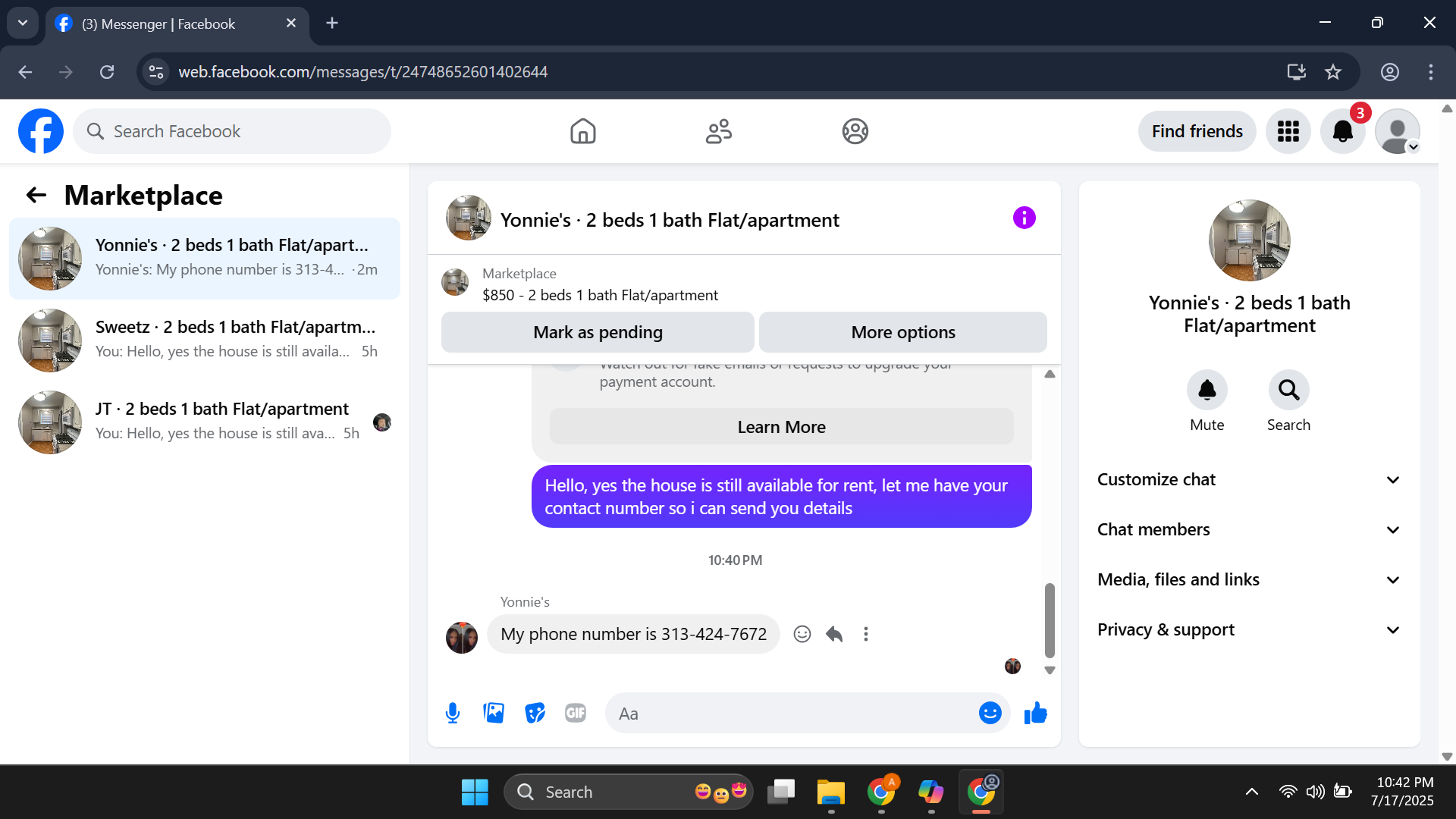The image size is (1456, 819).
Task: Open volume control in system tray
Action: [1316, 792]
